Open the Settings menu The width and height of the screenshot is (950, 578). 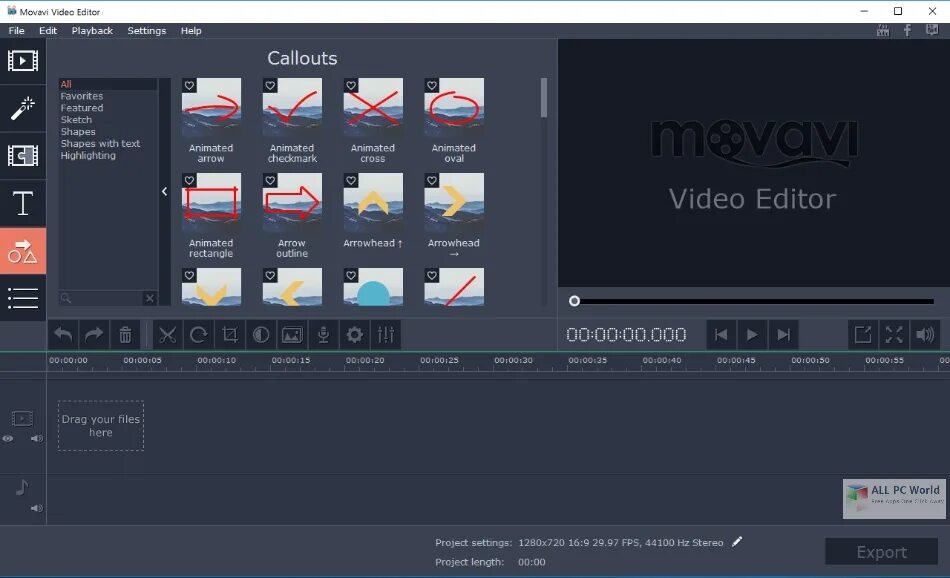pos(147,30)
